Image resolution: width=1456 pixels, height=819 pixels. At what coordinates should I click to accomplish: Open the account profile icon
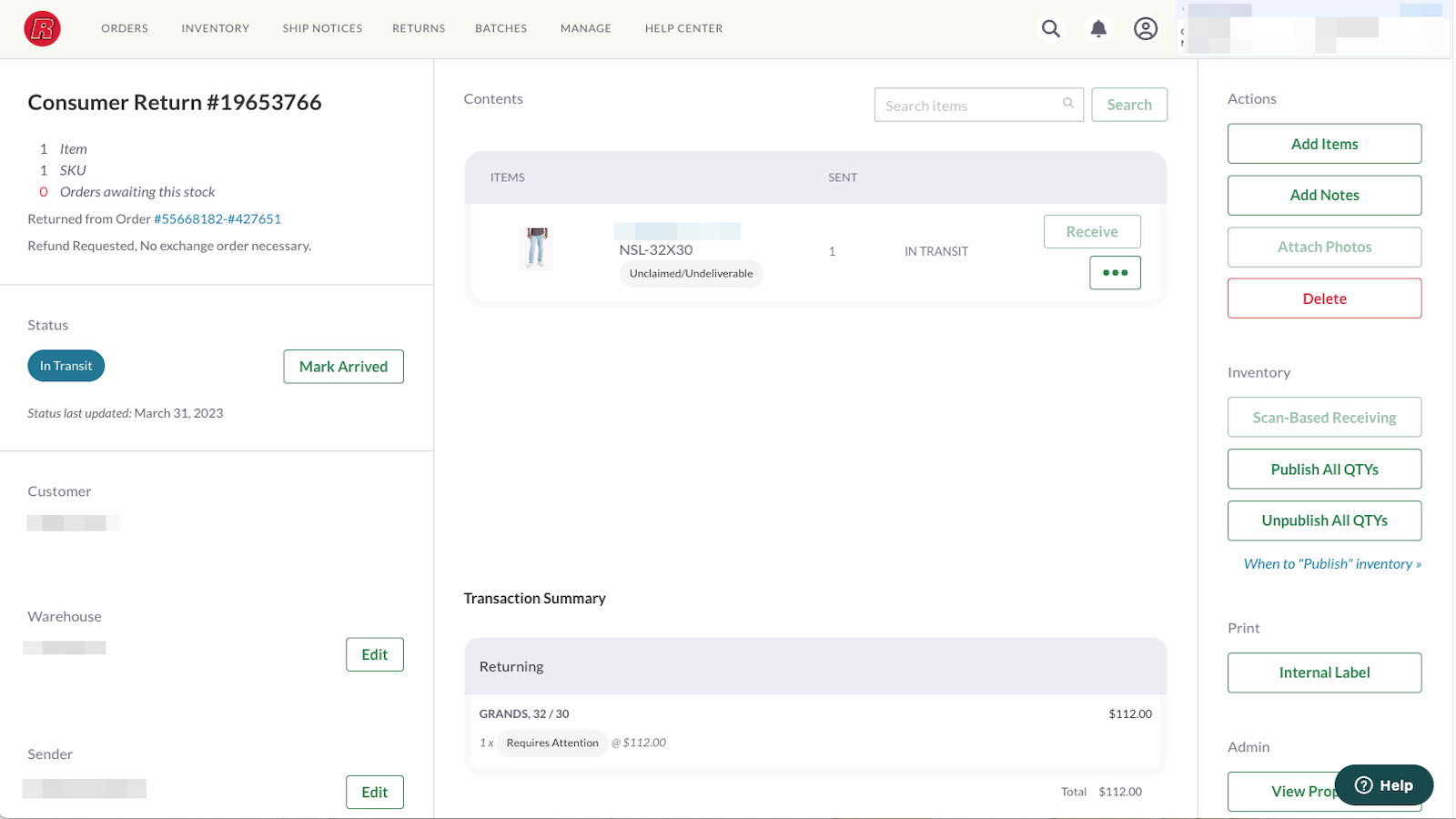pos(1145,28)
